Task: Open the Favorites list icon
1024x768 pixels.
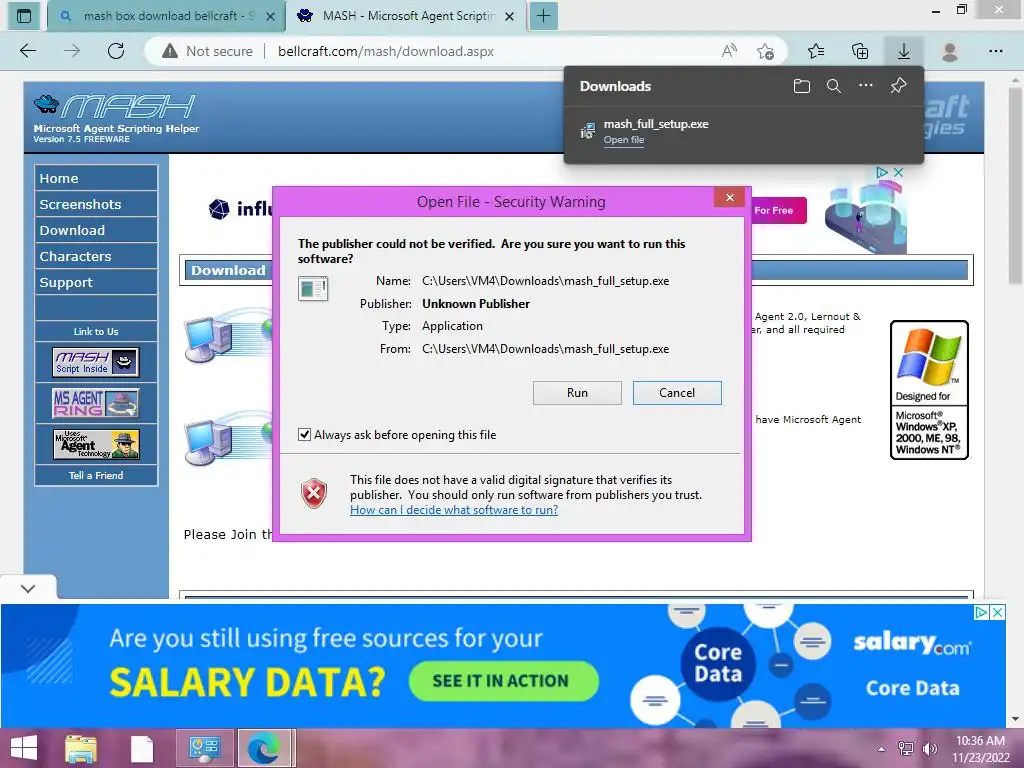Action: coord(816,51)
